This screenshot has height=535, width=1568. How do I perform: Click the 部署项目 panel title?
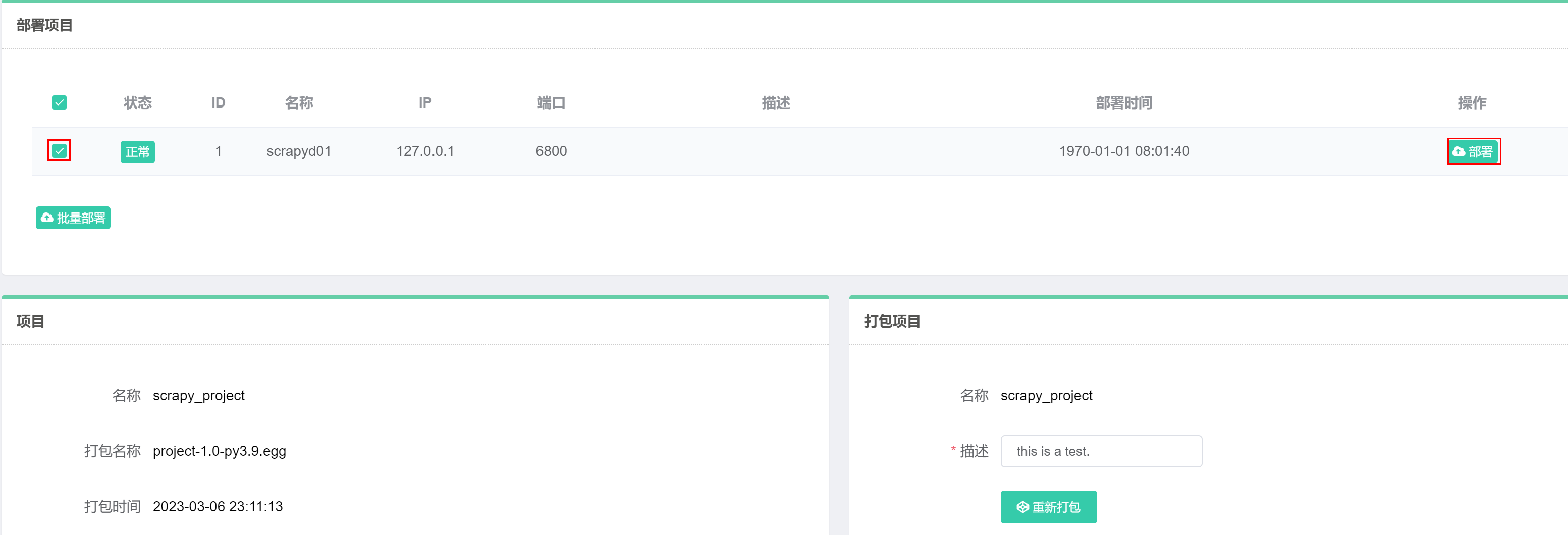[43, 25]
